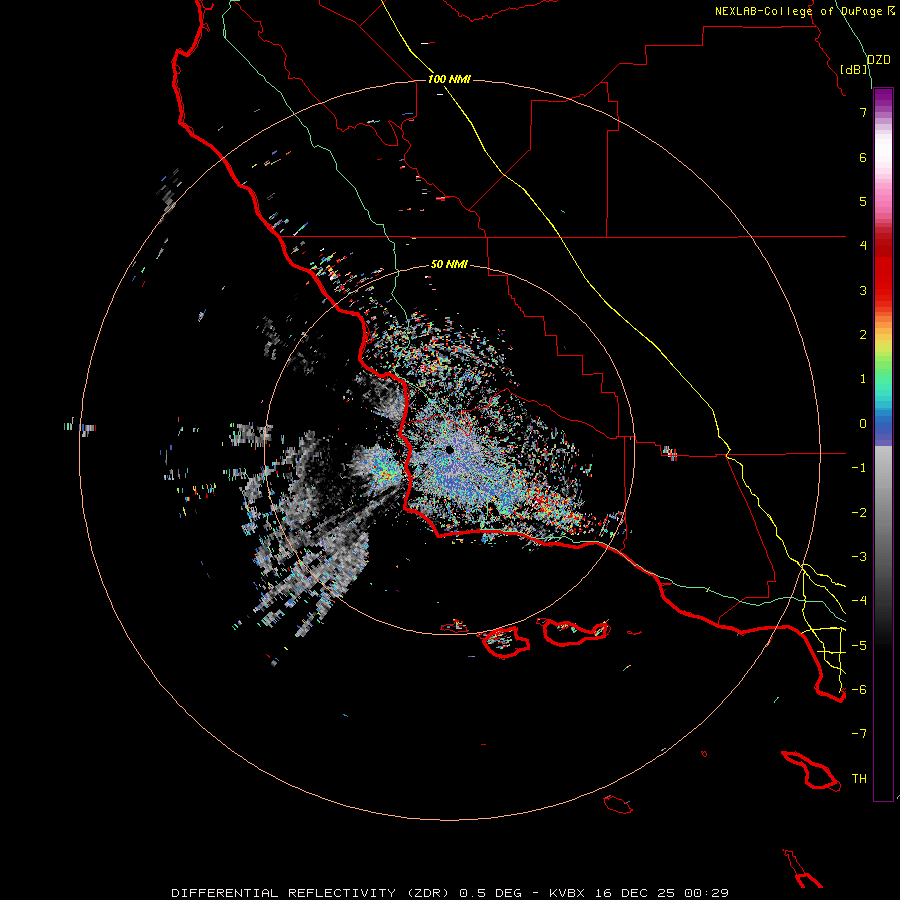Click the 'TH' threshold label on scale
This screenshot has height=900, width=900.
point(859,779)
